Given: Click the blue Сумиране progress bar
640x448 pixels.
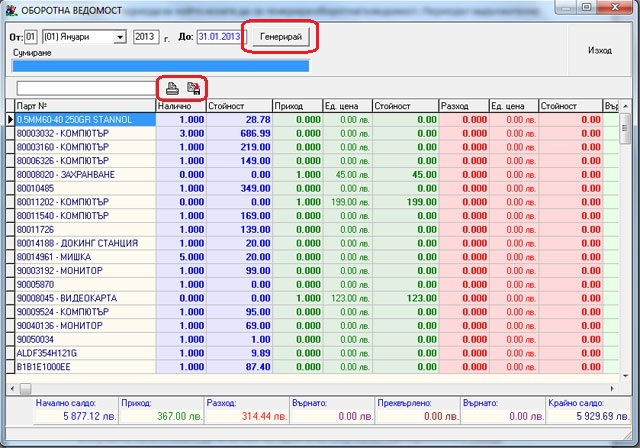Looking at the screenshot, I should click(x=160, y=66).
